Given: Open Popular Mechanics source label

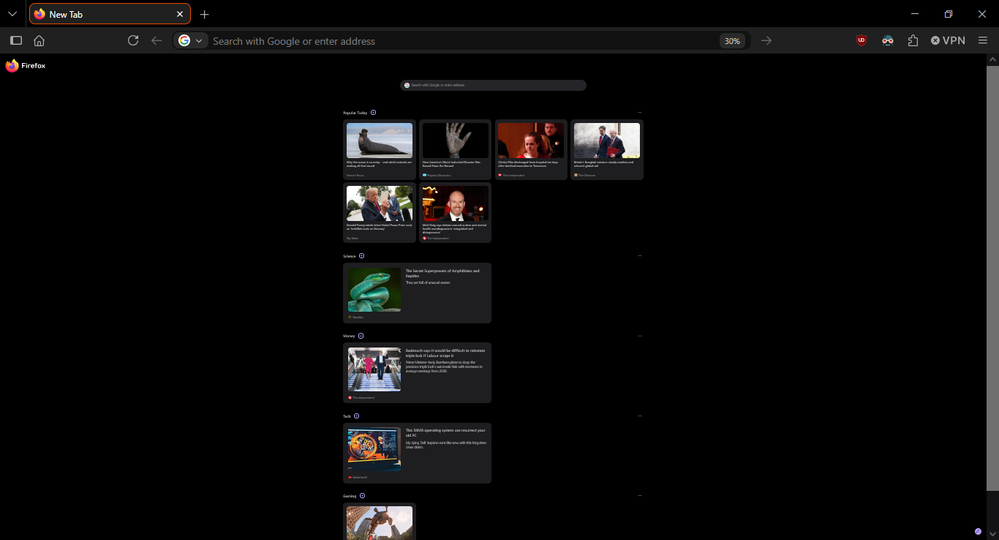Looking at the screenshot, I should click(x=437, y=175).
